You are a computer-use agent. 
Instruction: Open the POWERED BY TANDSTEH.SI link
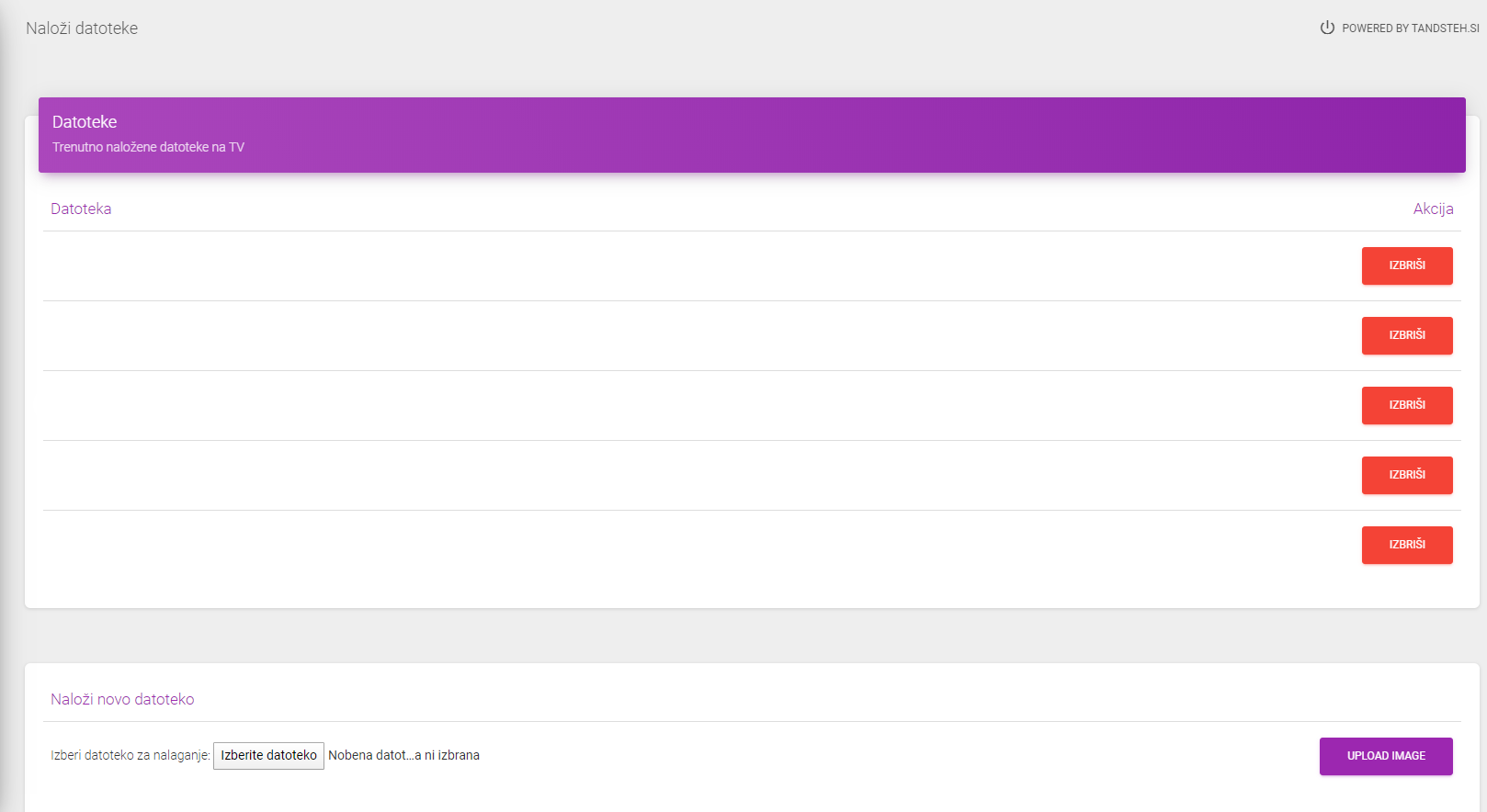coord(1410,28)
